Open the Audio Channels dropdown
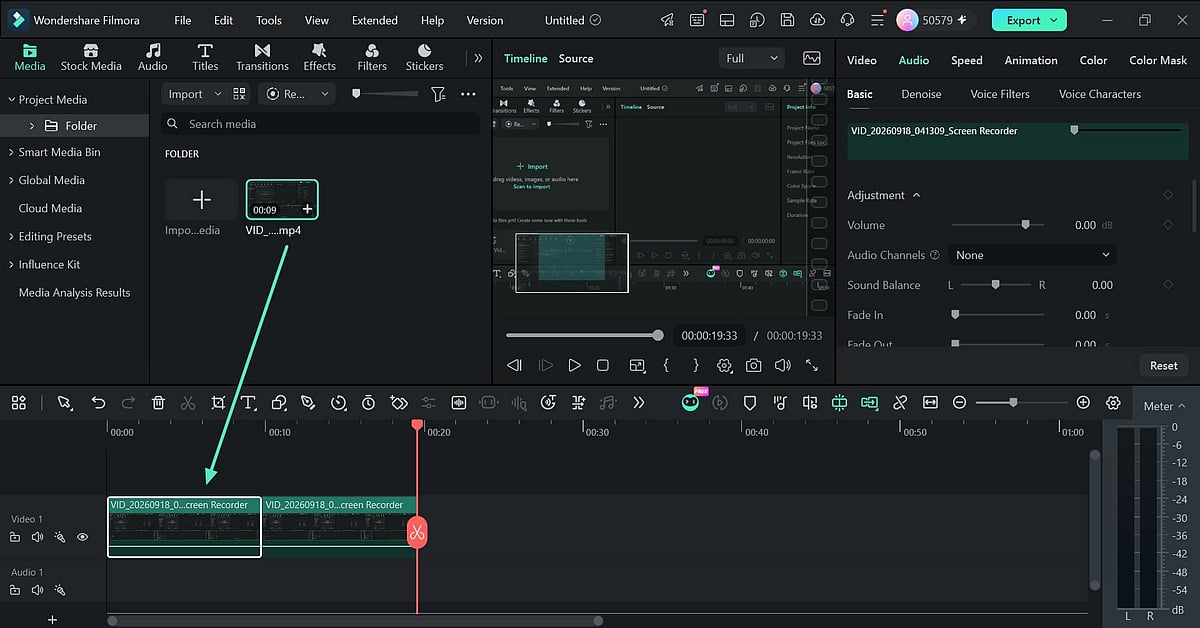 (1032, 255)
